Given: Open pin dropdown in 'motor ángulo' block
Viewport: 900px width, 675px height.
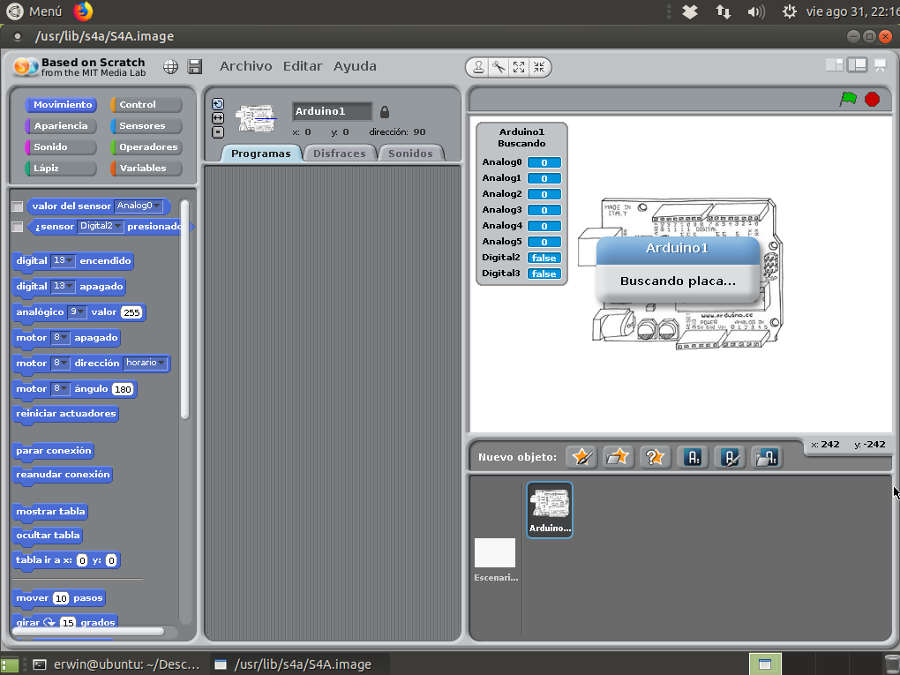Looking at the screenshot, I should pos(60,389).
